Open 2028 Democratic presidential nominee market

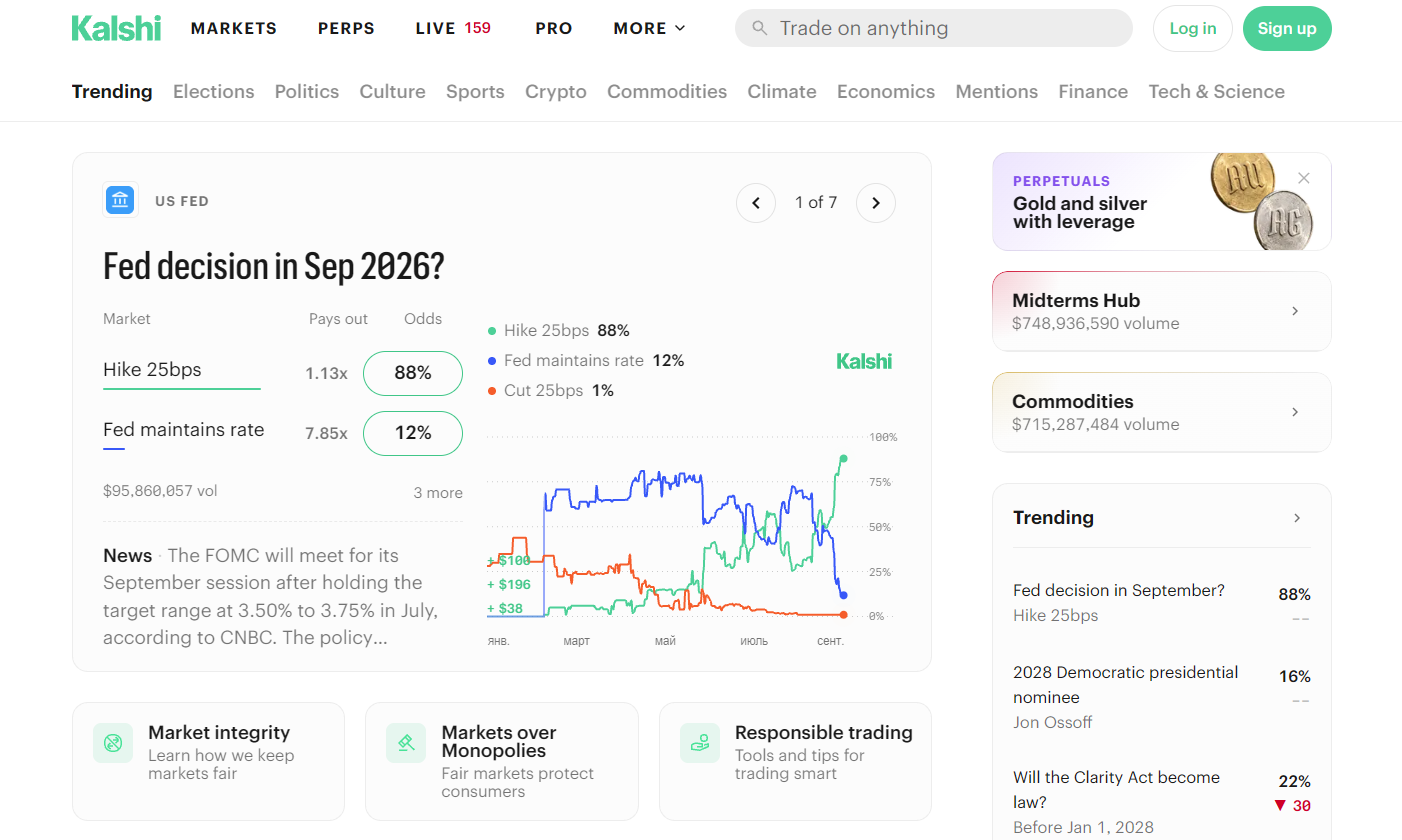click(x=1162, y=697)
